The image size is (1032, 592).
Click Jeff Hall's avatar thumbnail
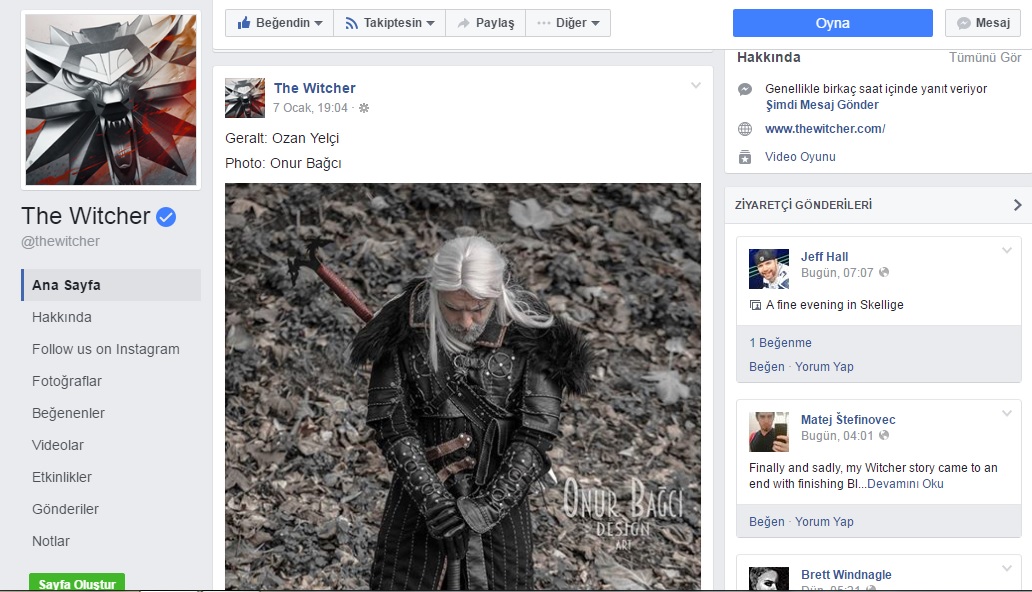[769, 269]
